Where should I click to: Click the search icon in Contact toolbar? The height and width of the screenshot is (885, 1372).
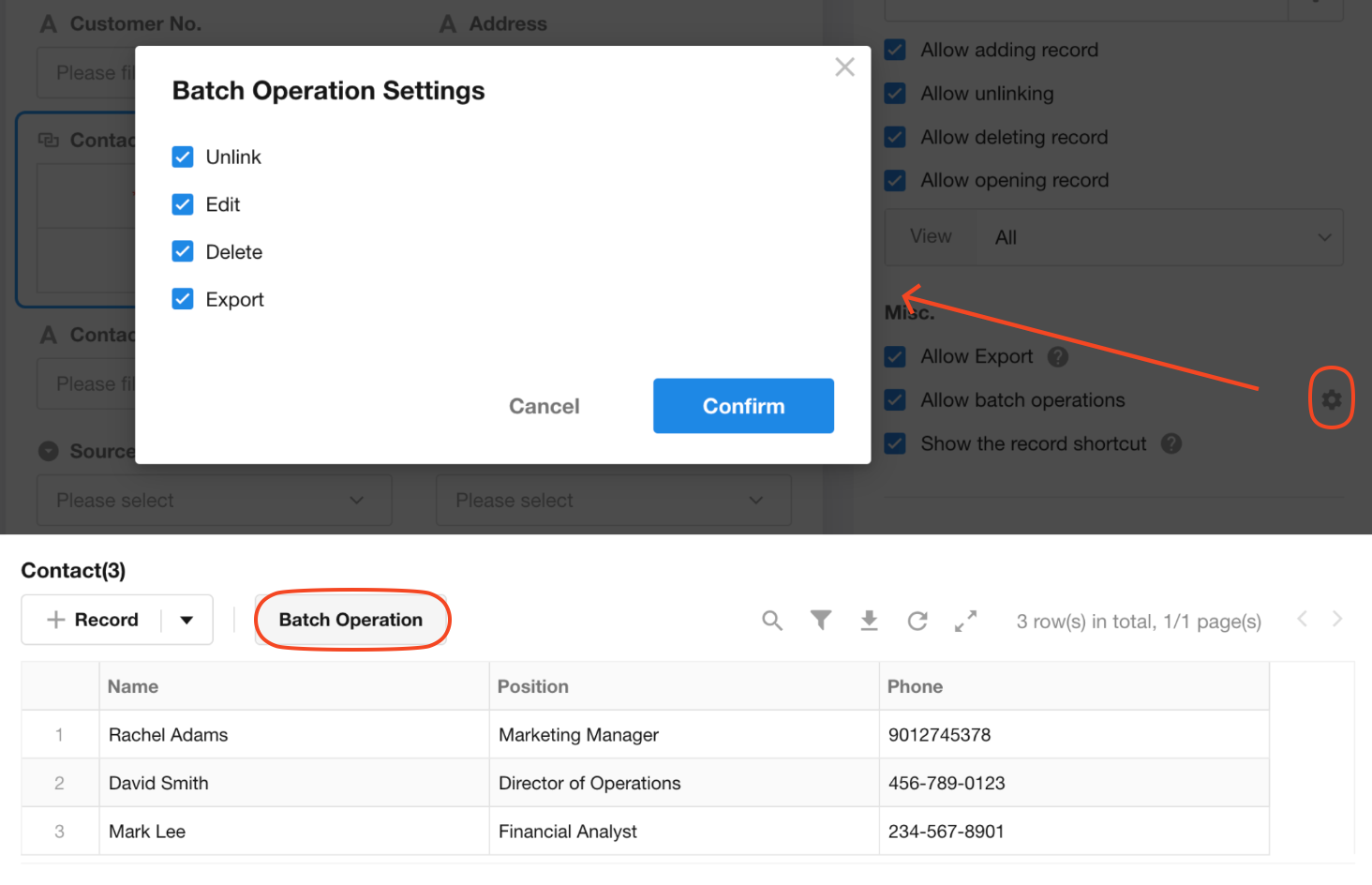pyautogui.click(x=771, y=621)
